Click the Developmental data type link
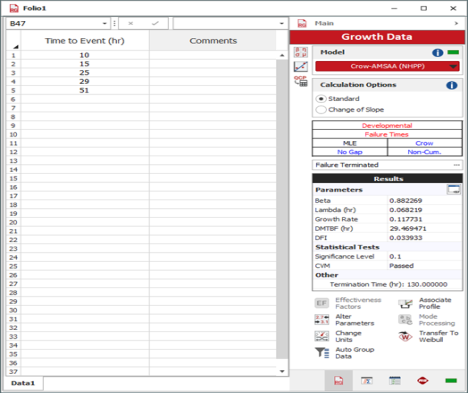The width and height of the screenshot is (468, 393). (387, 126)
